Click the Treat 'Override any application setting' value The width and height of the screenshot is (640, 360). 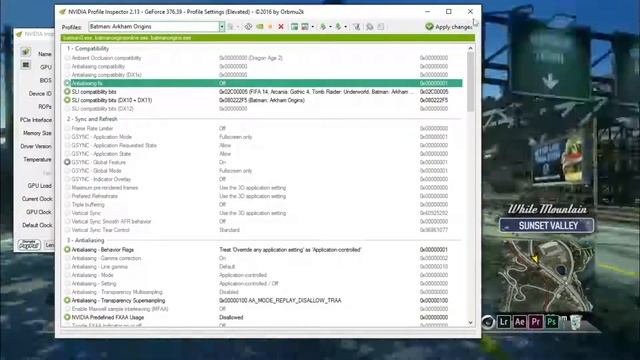[x=290, y=249]
